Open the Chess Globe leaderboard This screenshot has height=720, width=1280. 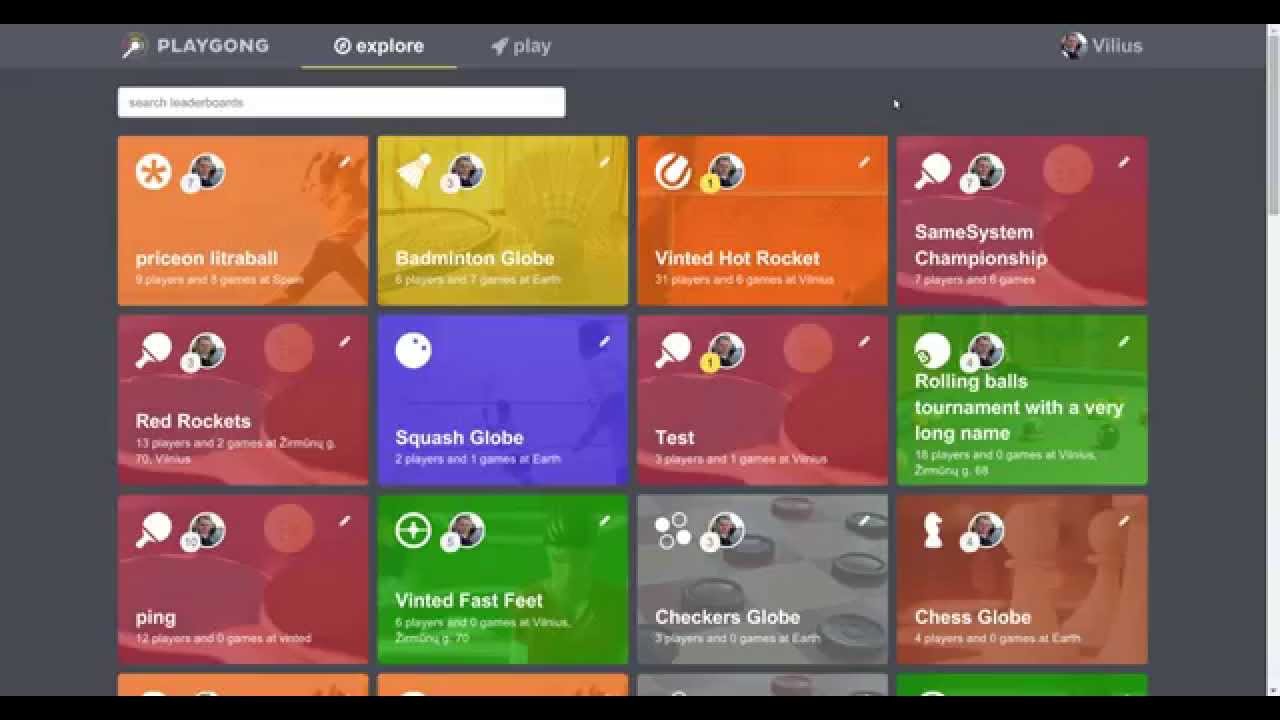pos(973,617)
